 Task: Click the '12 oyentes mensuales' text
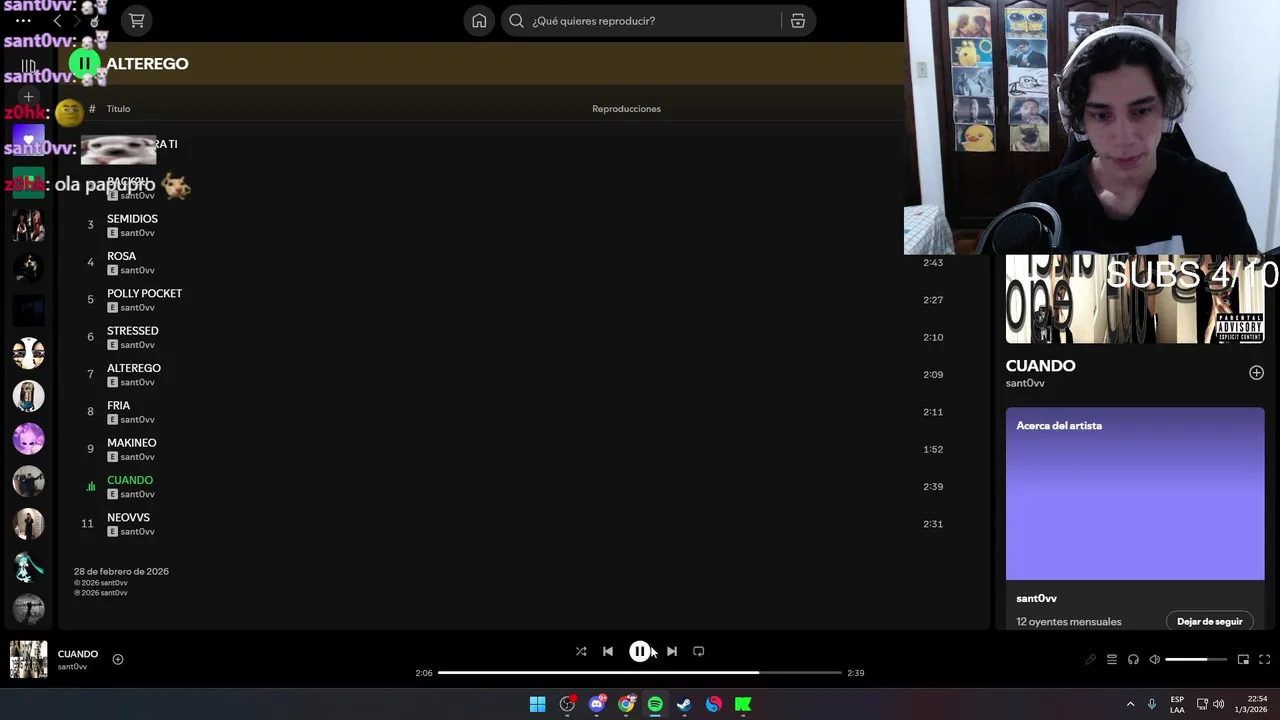tap(1068, 622)
